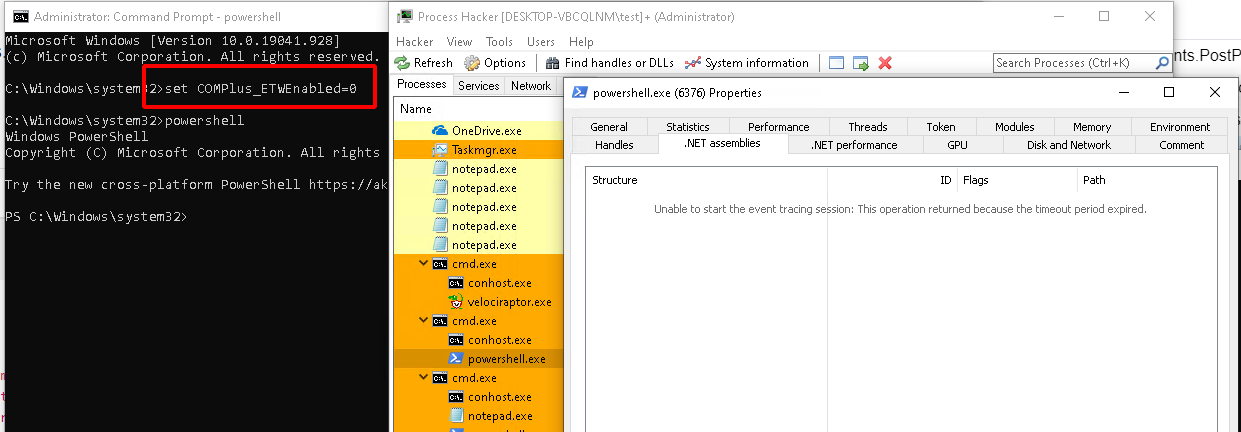The image size is (1241, 432).
Task: Click the find window and thread icon
Action: [x=860, y=63]
